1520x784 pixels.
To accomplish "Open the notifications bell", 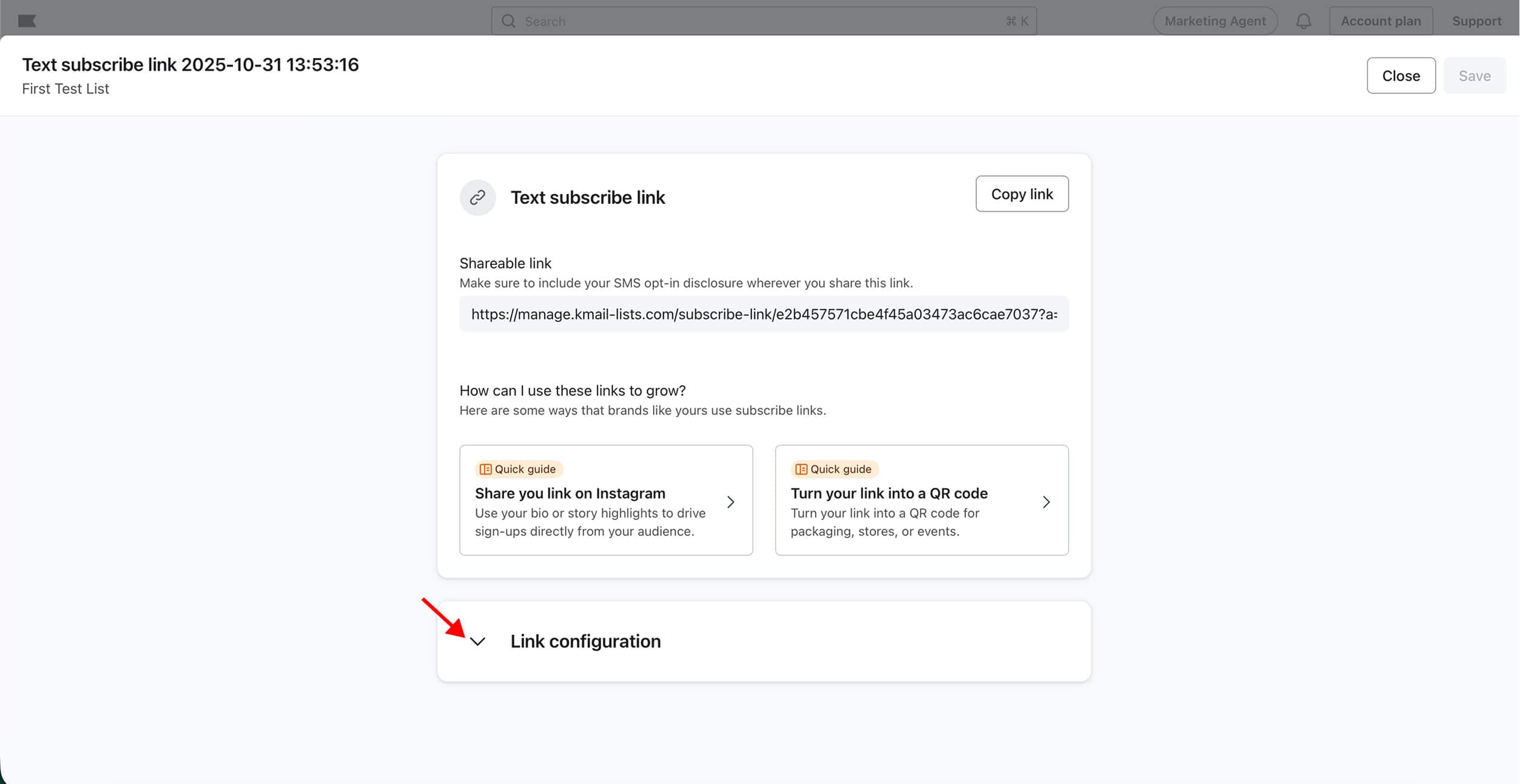I will [x=1303, y=21].
